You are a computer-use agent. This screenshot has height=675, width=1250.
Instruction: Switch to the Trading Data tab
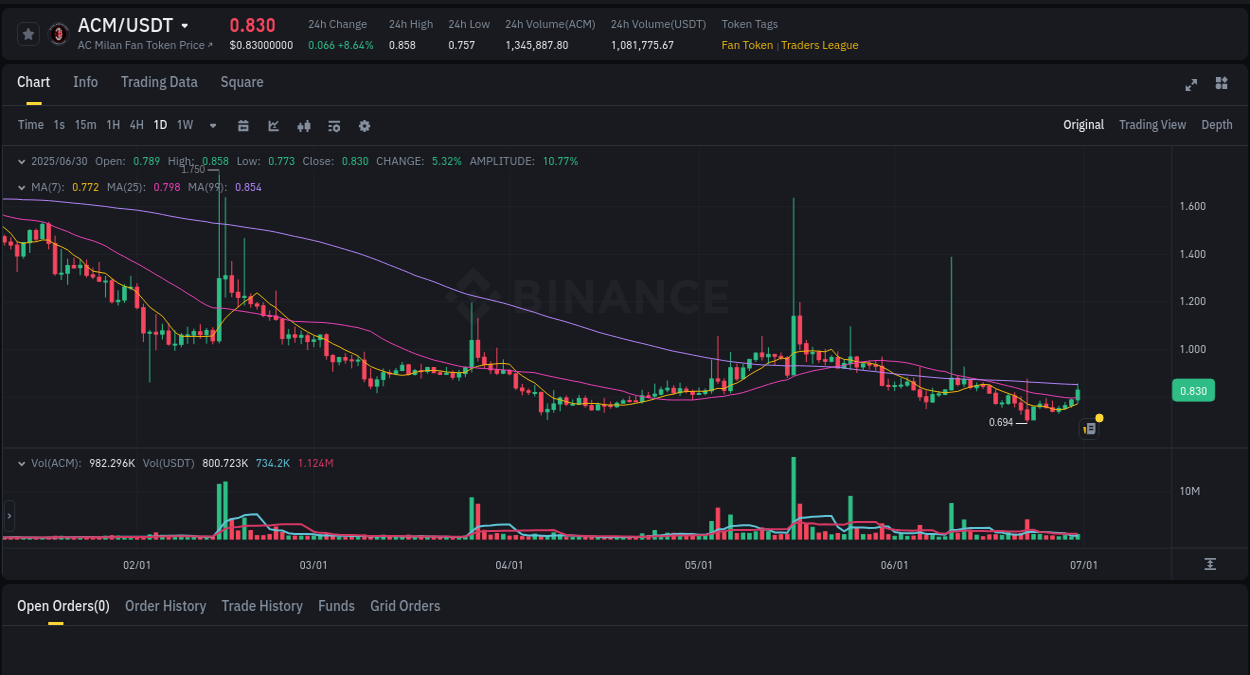[159, 82]
